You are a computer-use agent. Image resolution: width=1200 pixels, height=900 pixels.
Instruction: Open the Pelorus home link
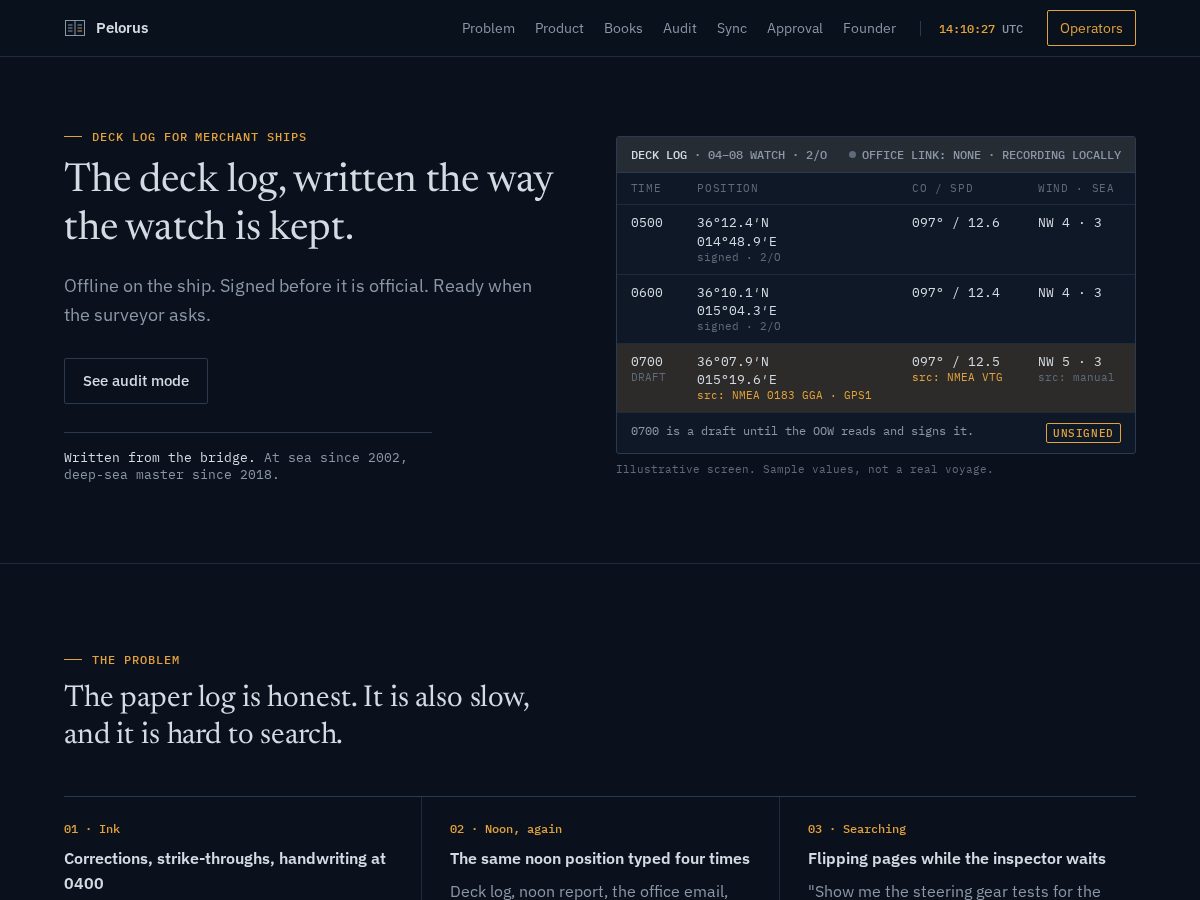[106, 28]
